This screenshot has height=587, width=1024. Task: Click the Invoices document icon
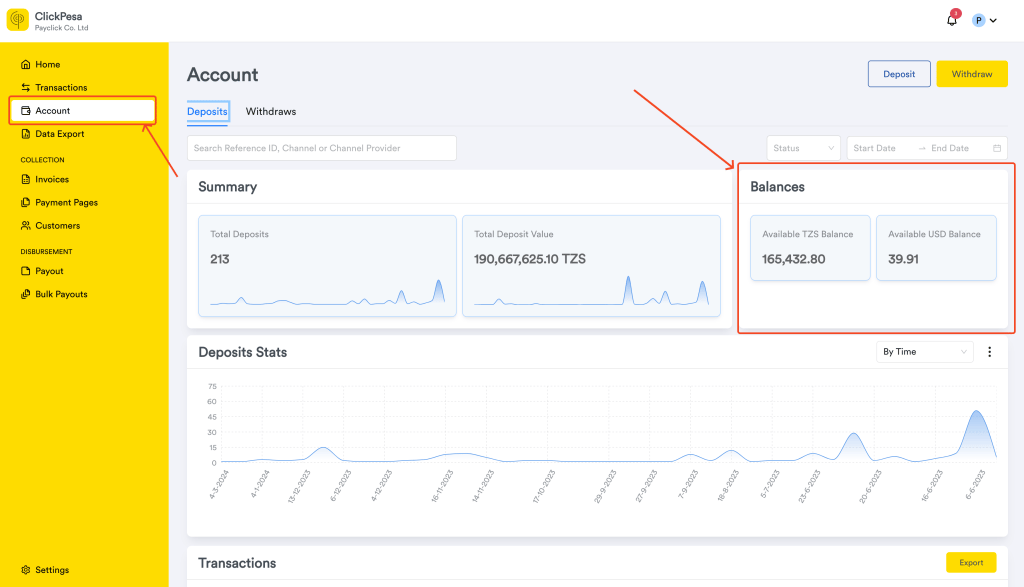pyautogui.click(x=25, y=179)
